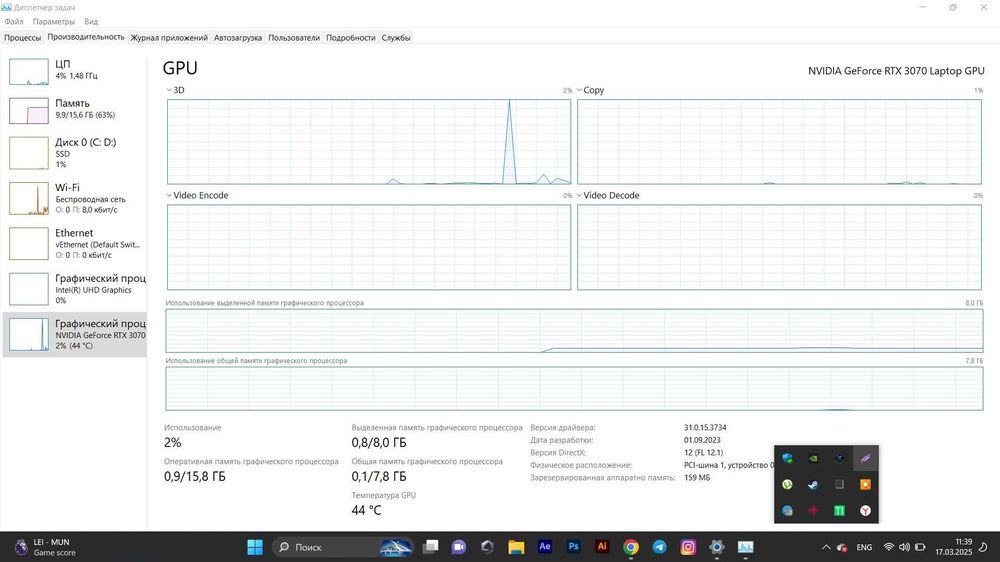Click the ENG language indicator

pos(864,547)
